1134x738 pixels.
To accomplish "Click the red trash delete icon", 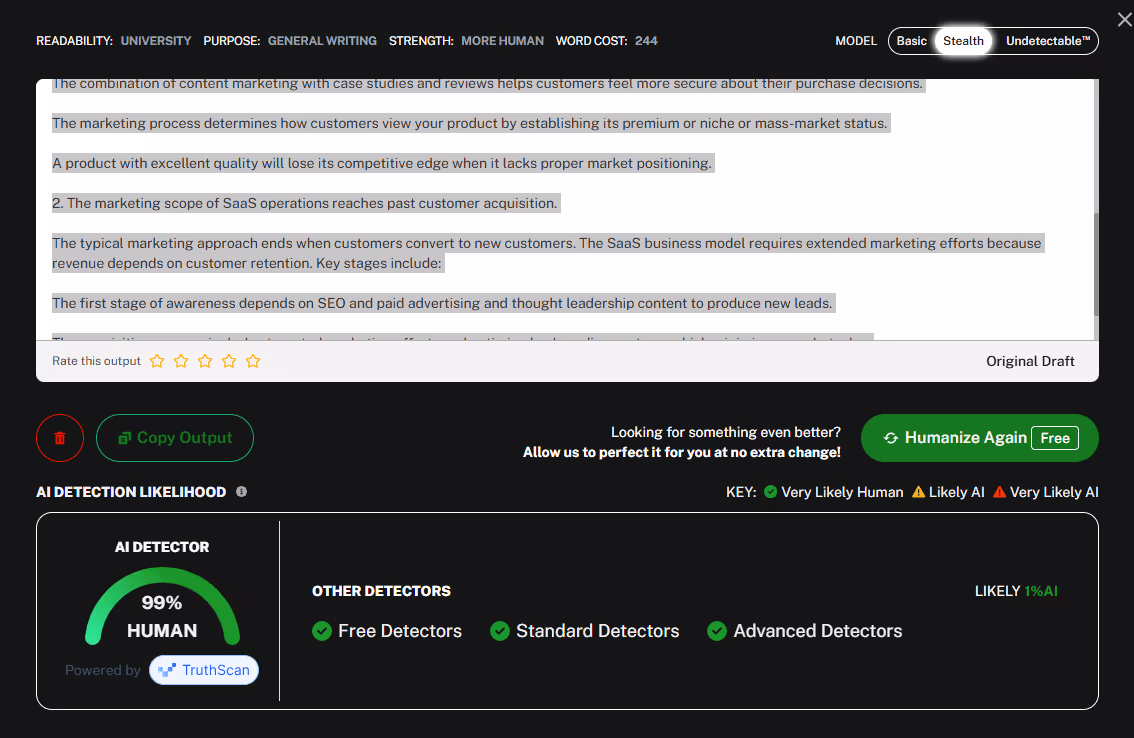I will click(x=59, y=437).
